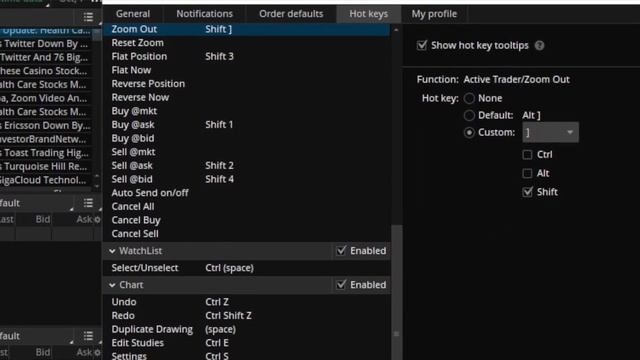Open the news panel list menu icon

pyautogui.click(x=88, y=17)
